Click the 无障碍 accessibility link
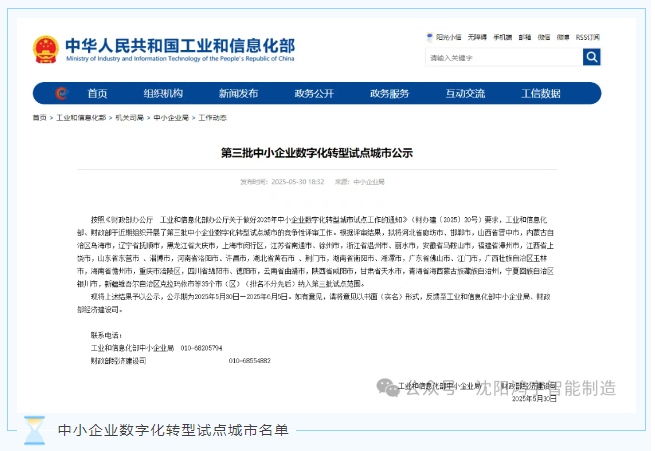This screenshot has height=451, width=655. click(477, 37)
